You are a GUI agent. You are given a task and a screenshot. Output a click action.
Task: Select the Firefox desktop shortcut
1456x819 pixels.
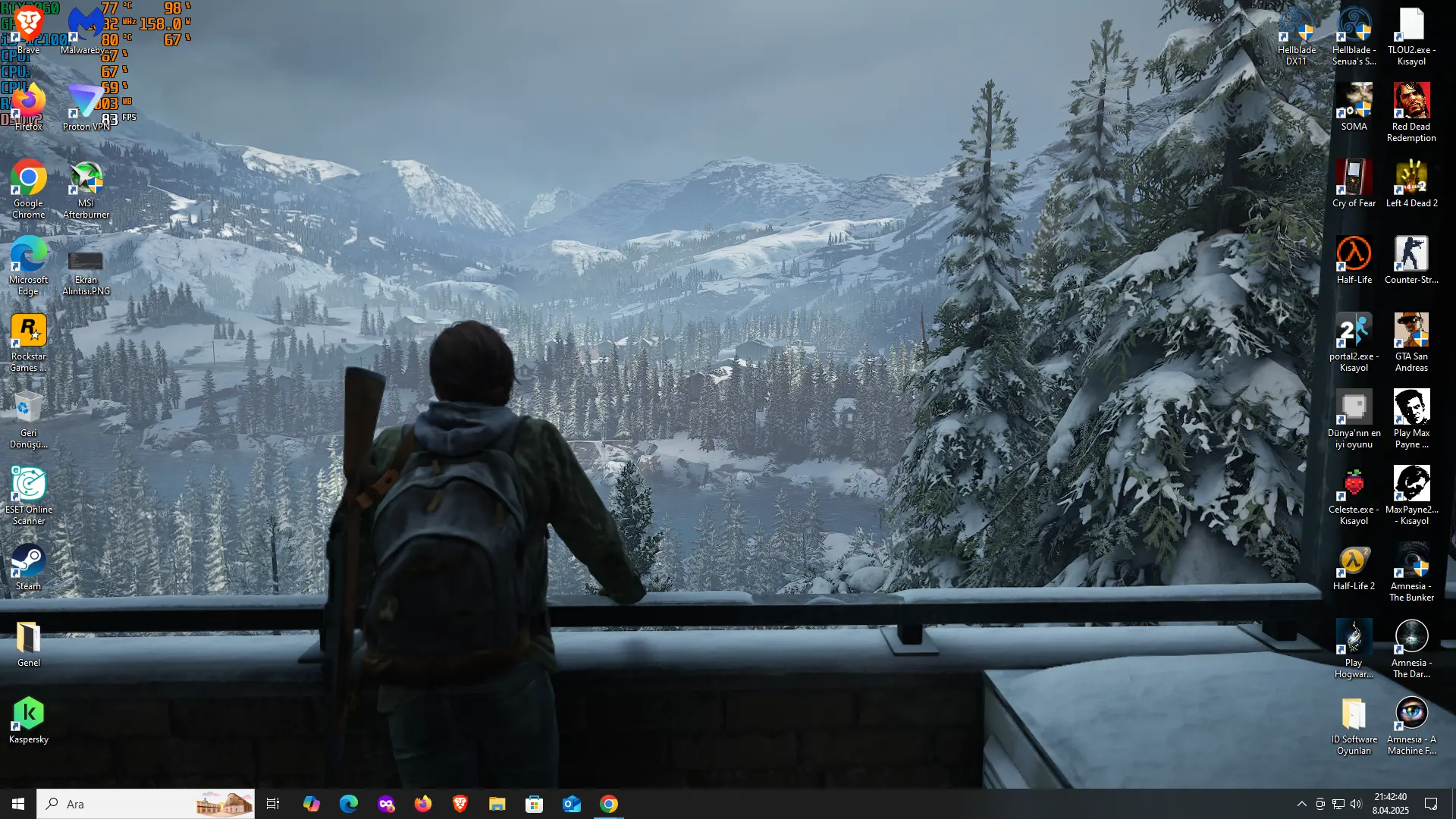(28, 107)
